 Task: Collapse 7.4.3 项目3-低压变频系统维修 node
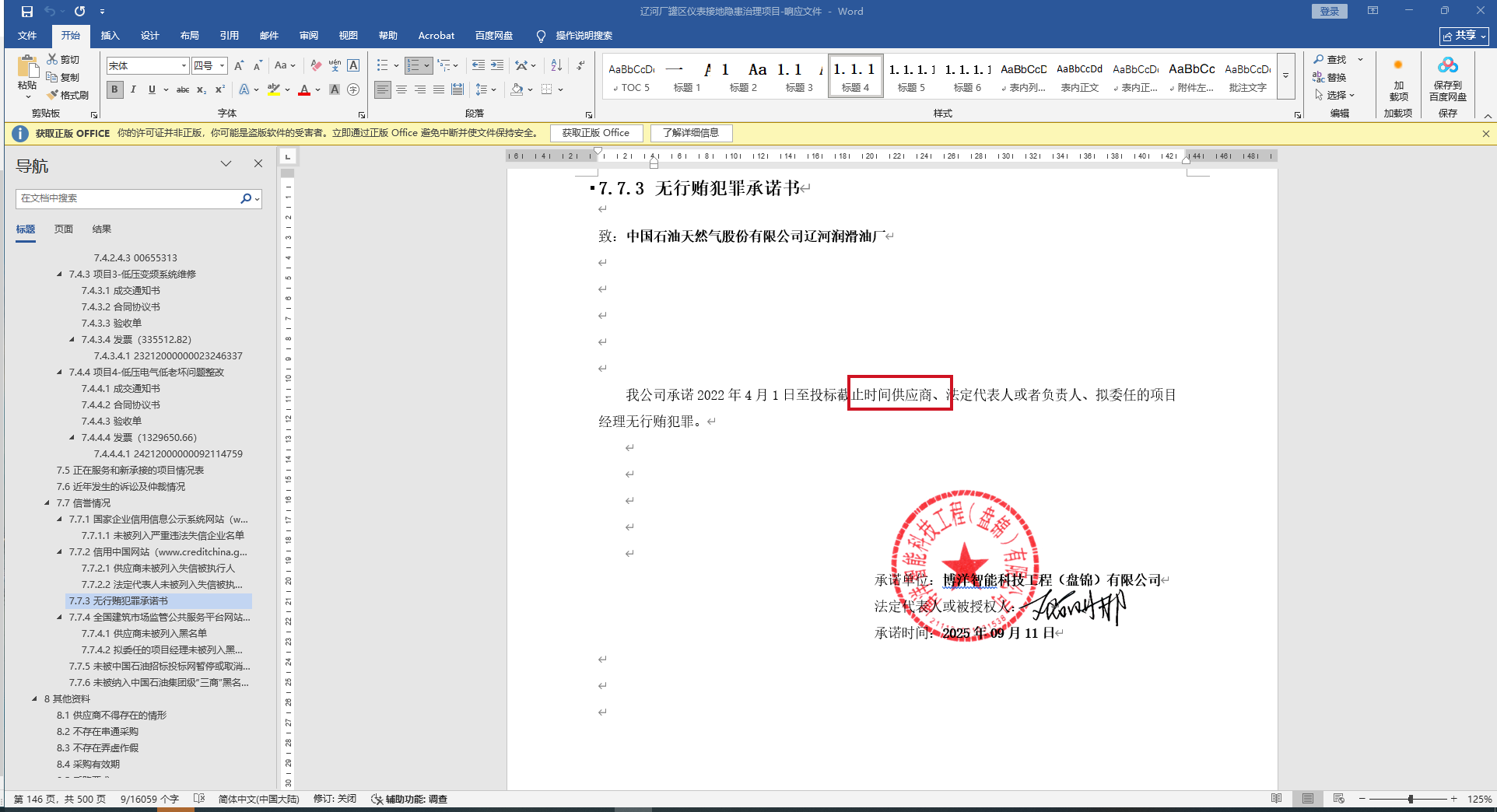click(x=60, y=275)
